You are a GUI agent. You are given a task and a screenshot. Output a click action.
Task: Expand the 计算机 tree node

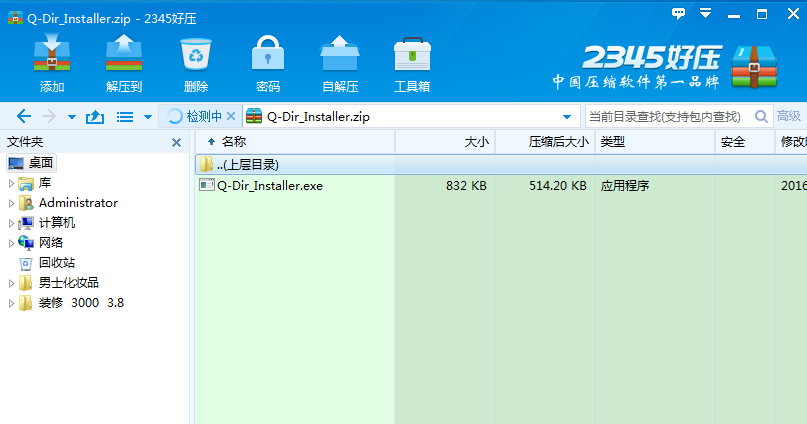coord(11,223)
